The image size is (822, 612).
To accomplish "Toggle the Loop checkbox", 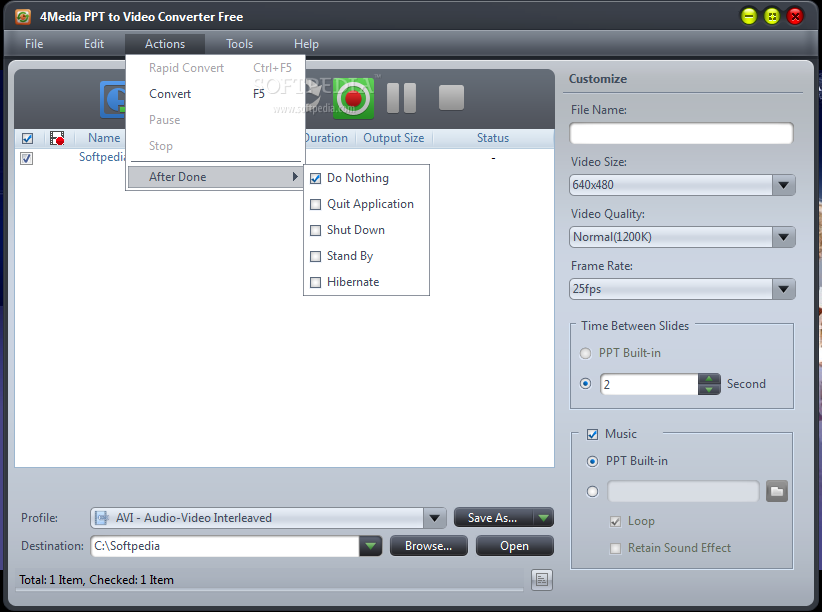I will [x=615, y=522].
